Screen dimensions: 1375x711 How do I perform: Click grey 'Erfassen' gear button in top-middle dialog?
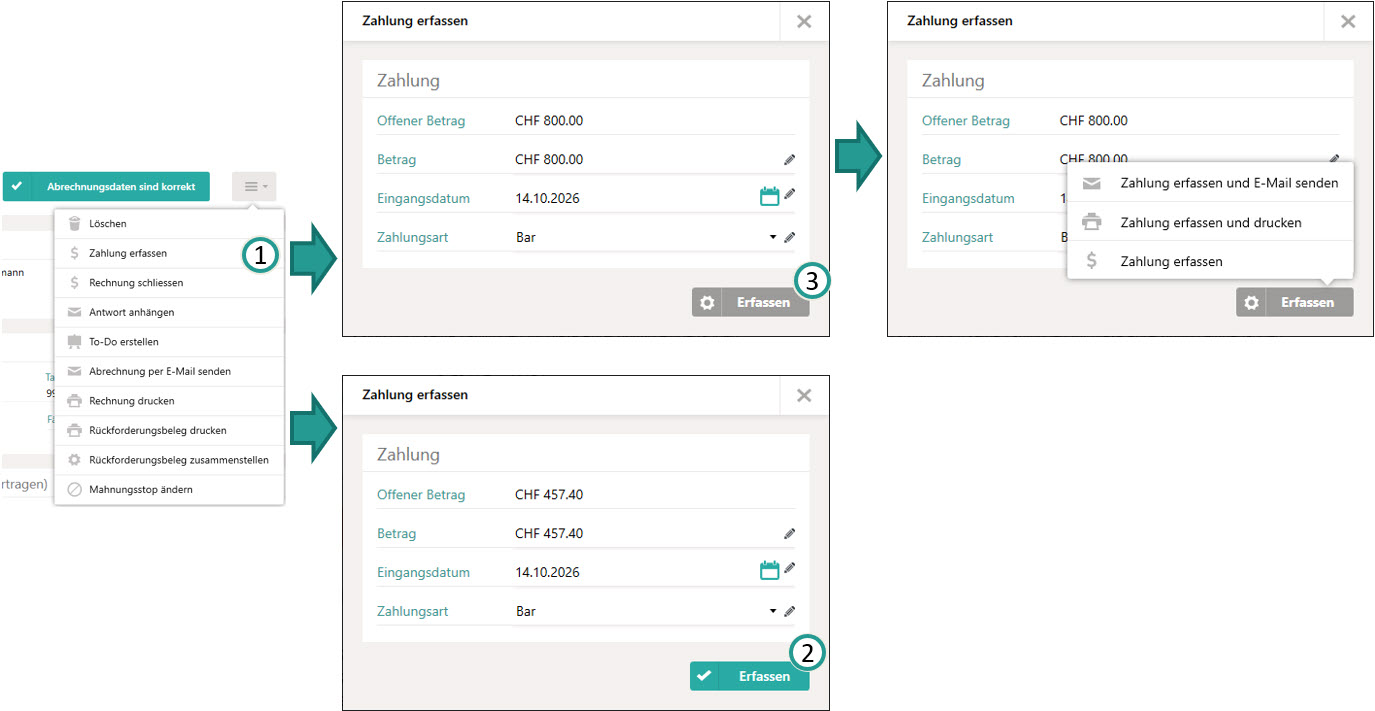(x=750, y=303)
